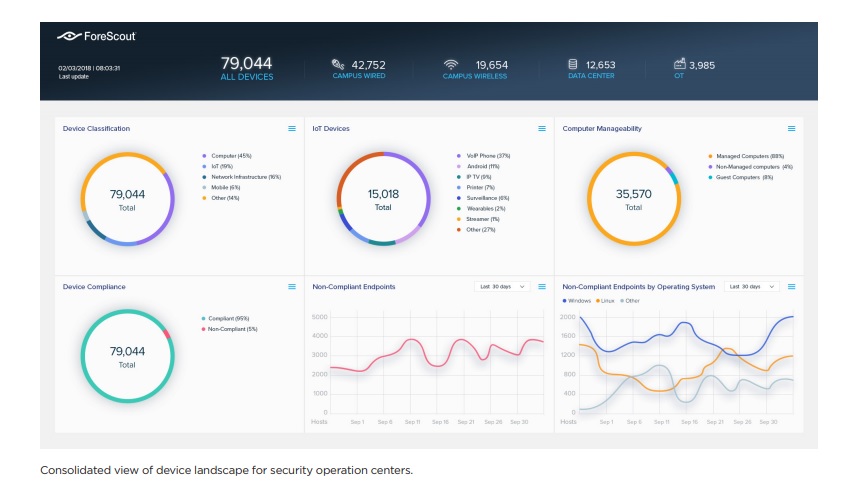Click the OT factory icon
Image resolution: width=860 pixels, height=500 pixels.
[x=680, y=65]
